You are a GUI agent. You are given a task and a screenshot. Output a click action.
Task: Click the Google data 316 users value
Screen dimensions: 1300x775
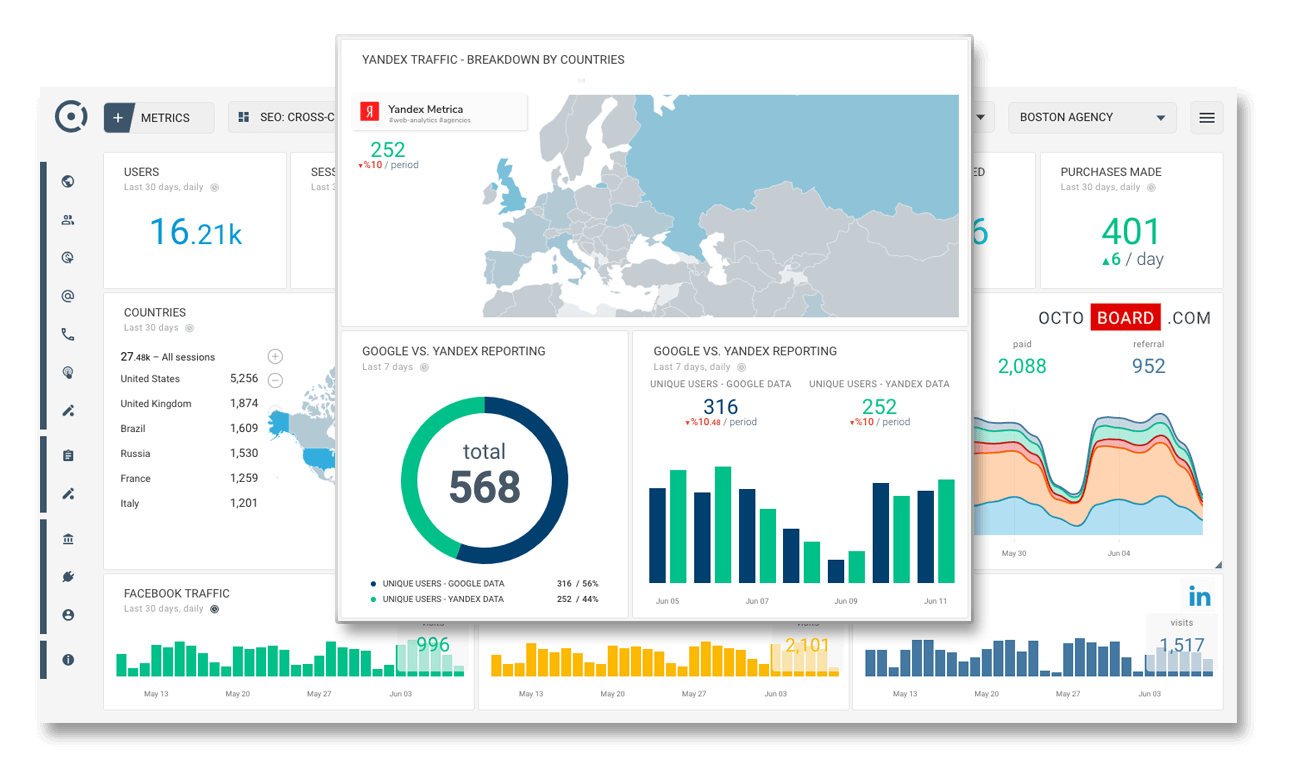(720, 407)
